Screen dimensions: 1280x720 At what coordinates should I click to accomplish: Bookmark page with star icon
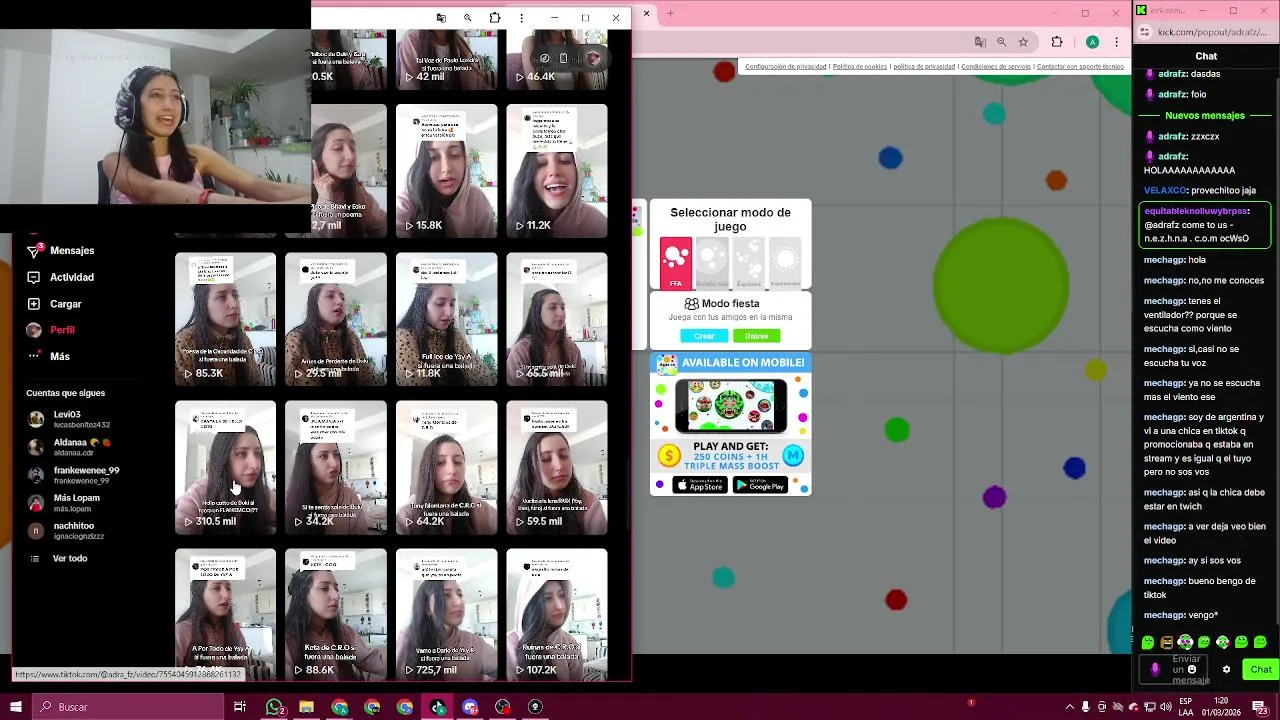(1023, 42)
